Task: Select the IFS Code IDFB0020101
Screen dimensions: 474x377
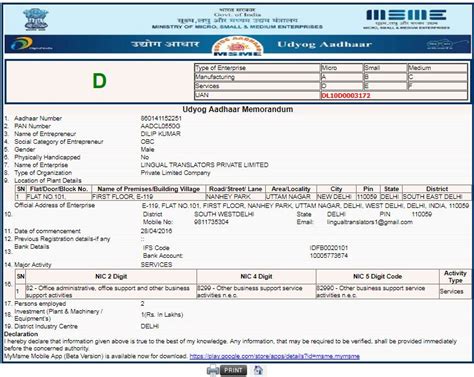Action: click(x=329, y=248)
